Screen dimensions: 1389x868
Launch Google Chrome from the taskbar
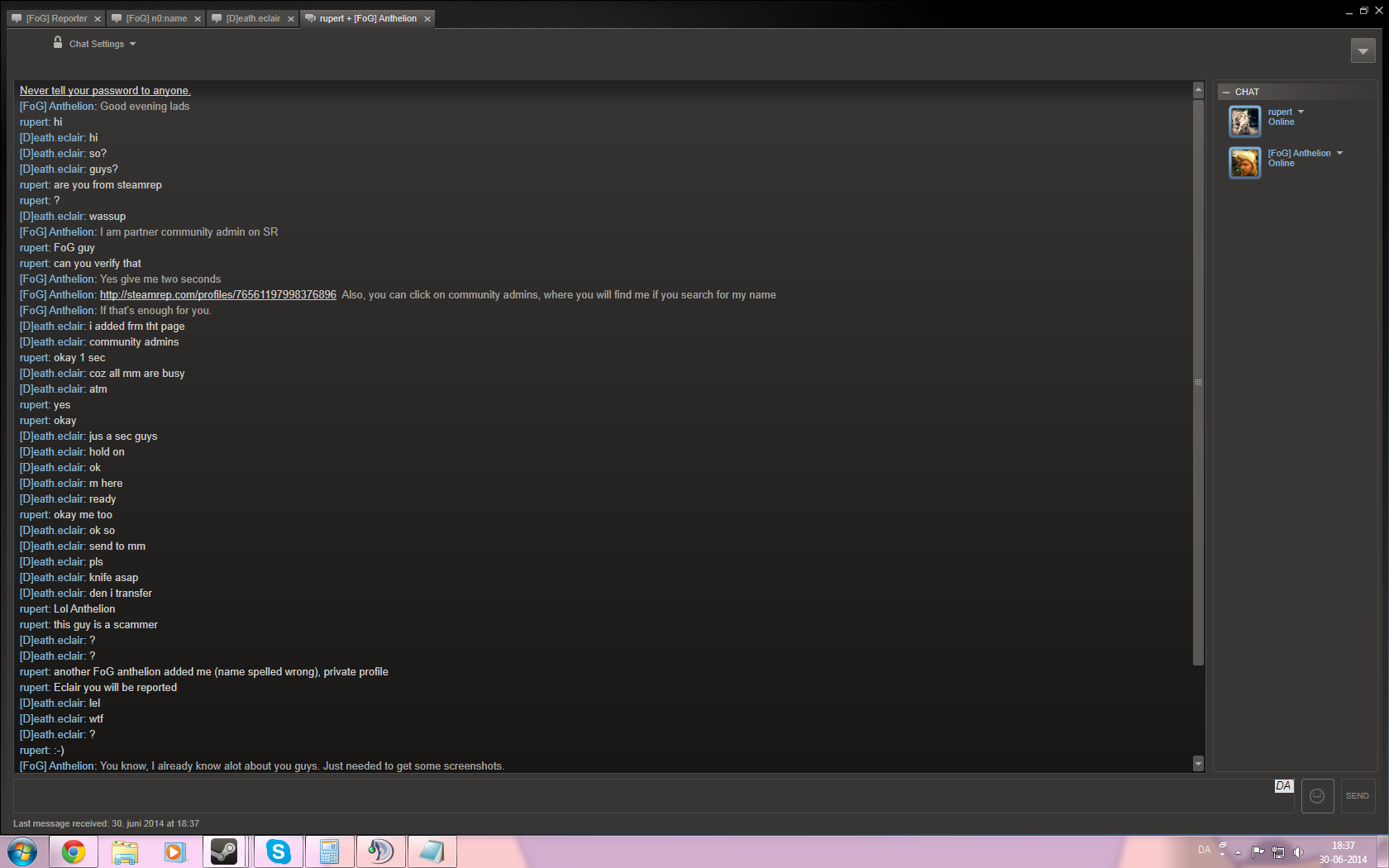click(74, 851)
